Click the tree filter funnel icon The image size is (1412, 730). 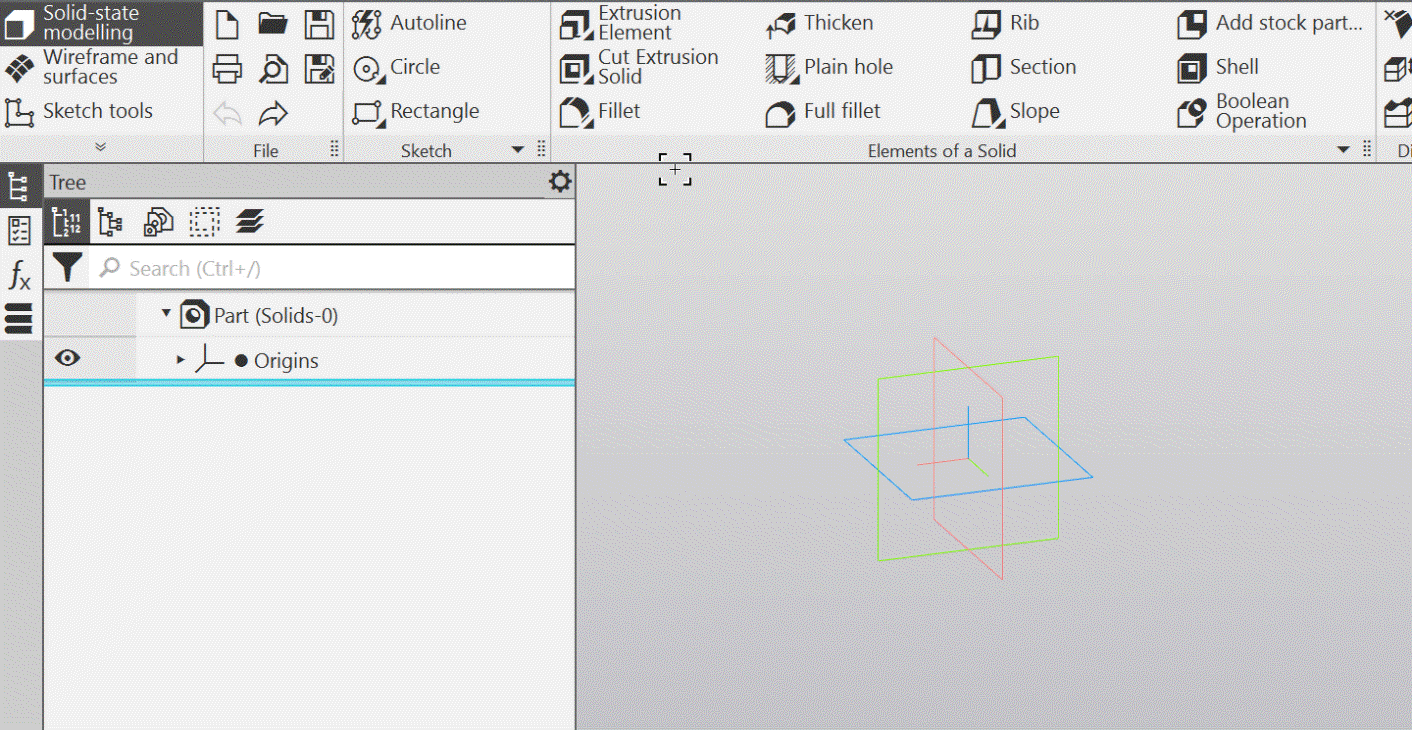point(67,268)
